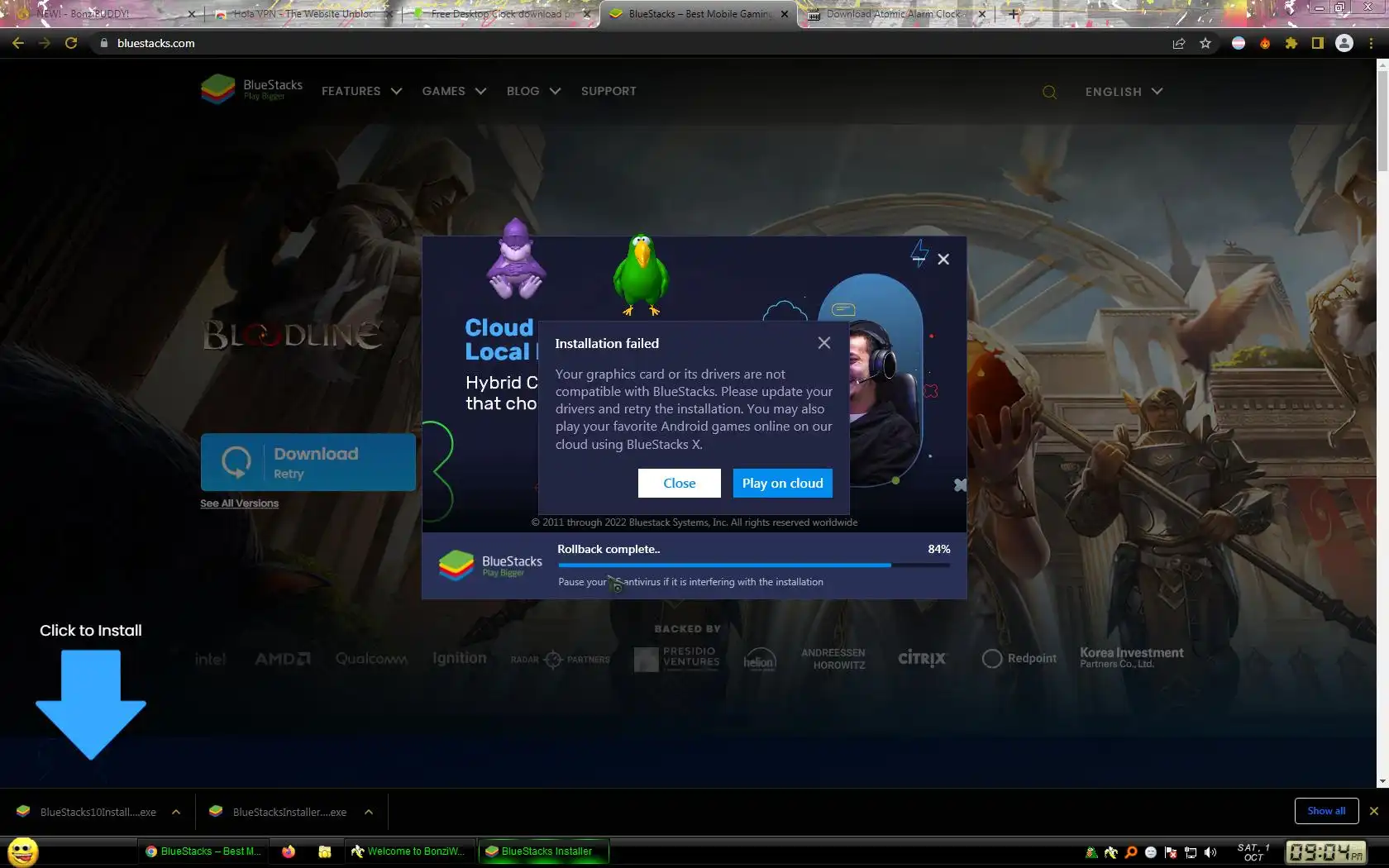The width and height of the screenshot is (1389, 868).
Task: Bookmark this page with the star icon
Action: pos(1205,43)
